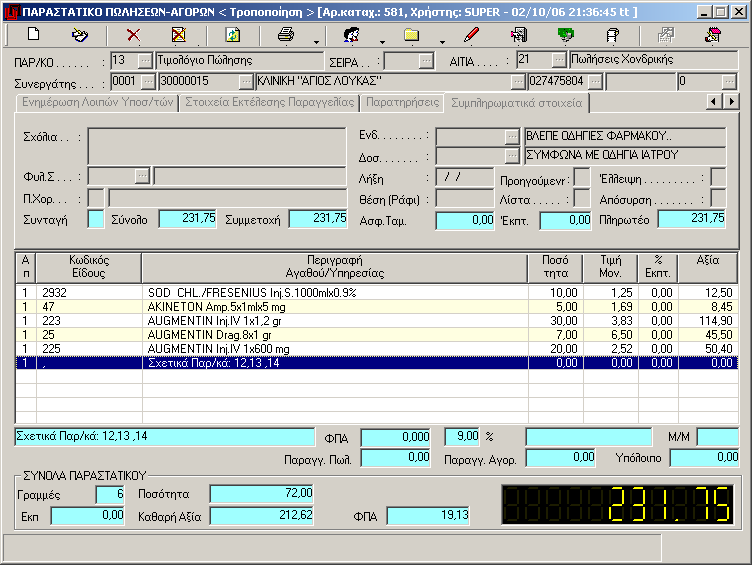Open lookup button beside ΑΙΤΙΑ code 21
Screen dimensions: 752x565
coord(558,60)
